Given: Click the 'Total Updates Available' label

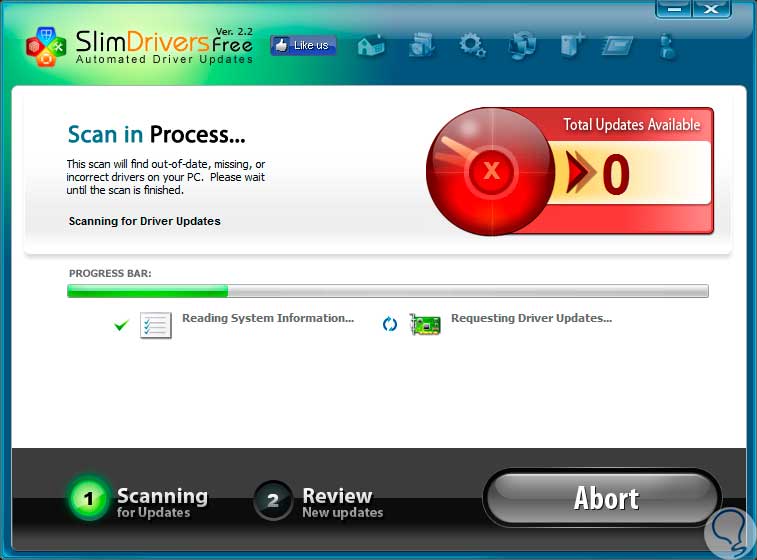Looking at the screenshot, I should click(x=632, y=125).
